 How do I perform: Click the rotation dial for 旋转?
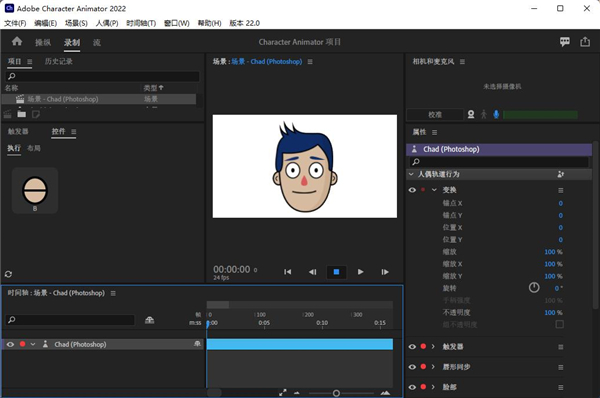click(x=534, y=287)
